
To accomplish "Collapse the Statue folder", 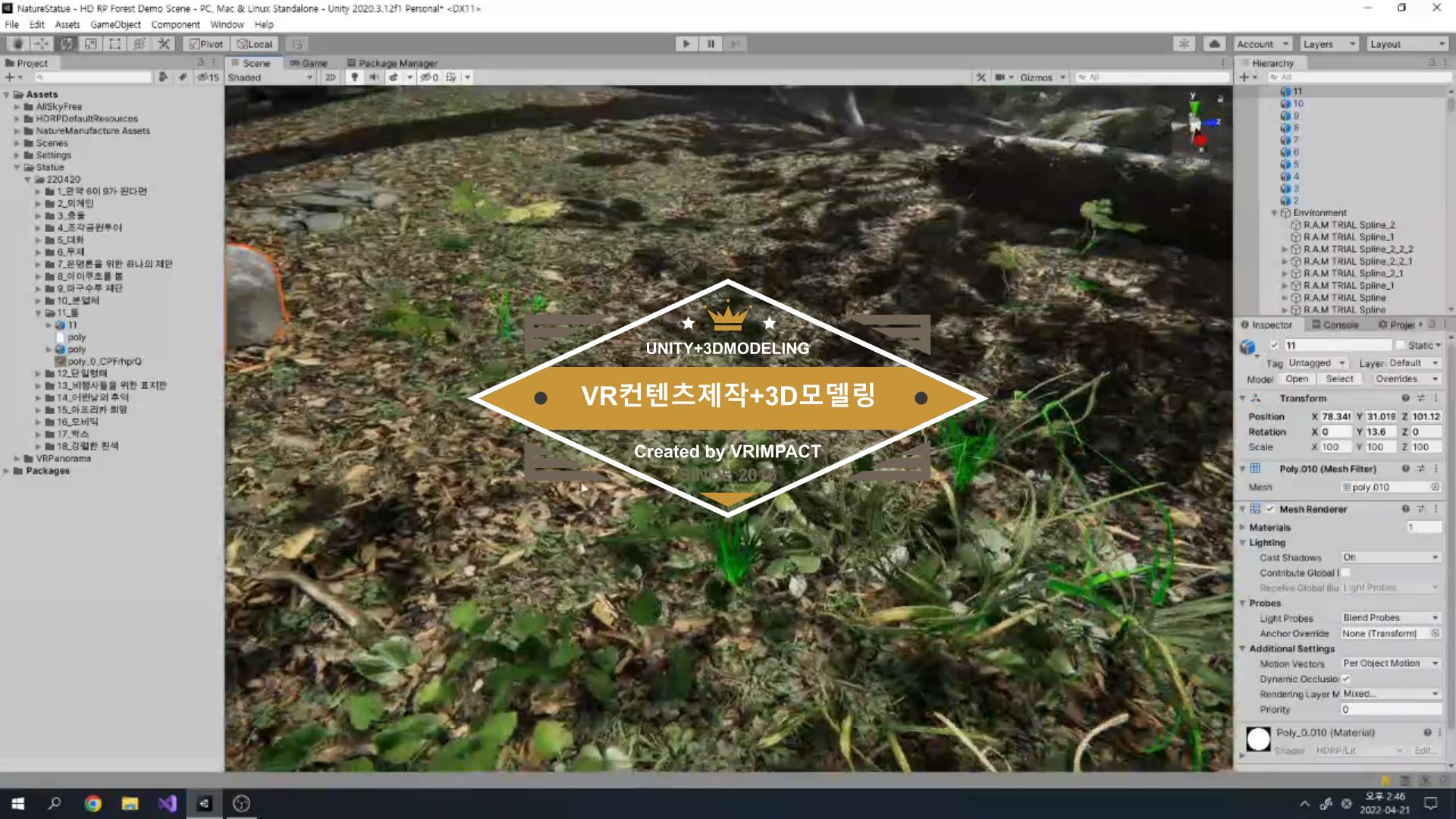I will (17, 168).
